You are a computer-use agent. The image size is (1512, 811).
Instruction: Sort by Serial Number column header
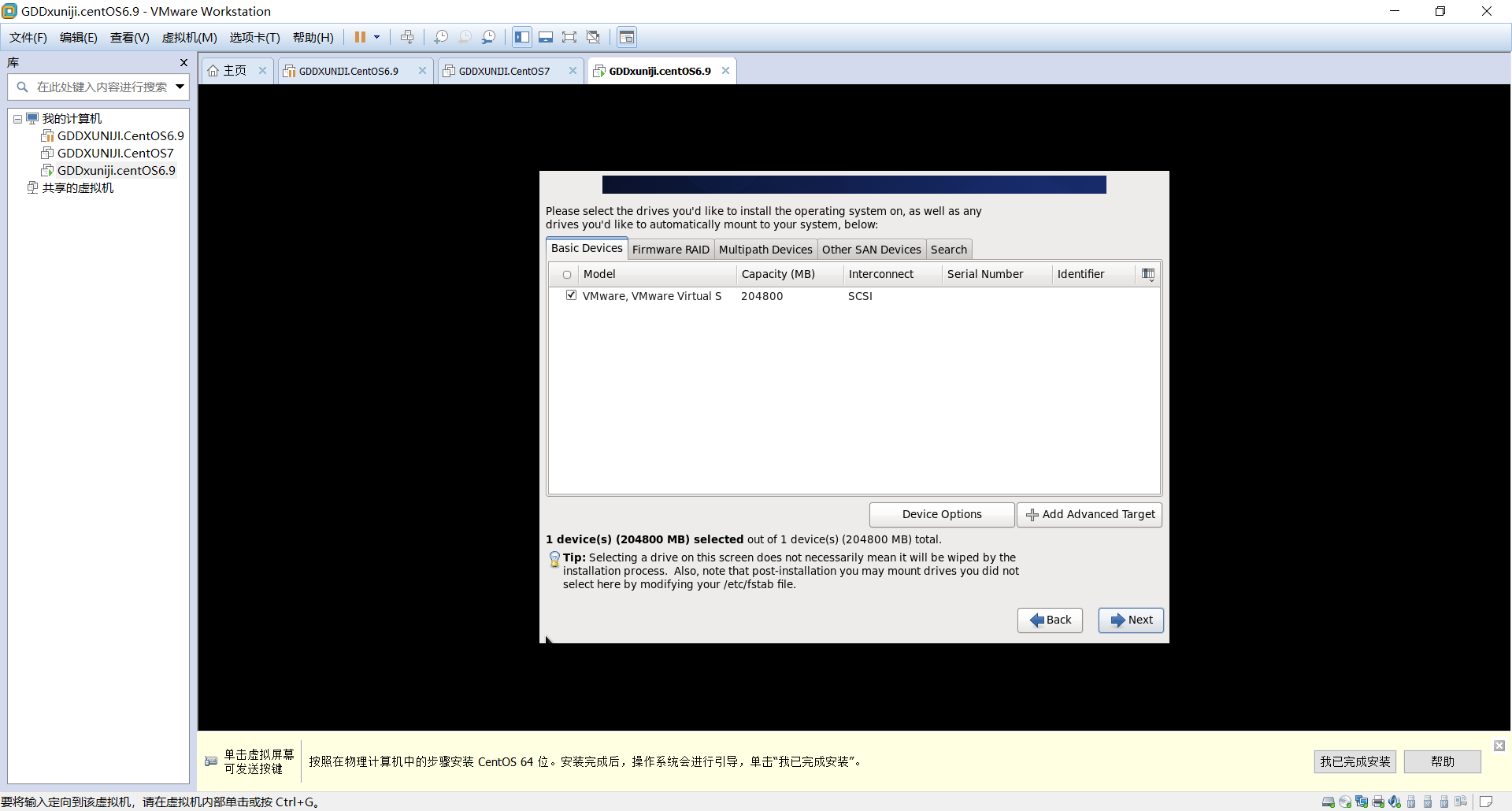pyautogui.click(x=997, y=274)
